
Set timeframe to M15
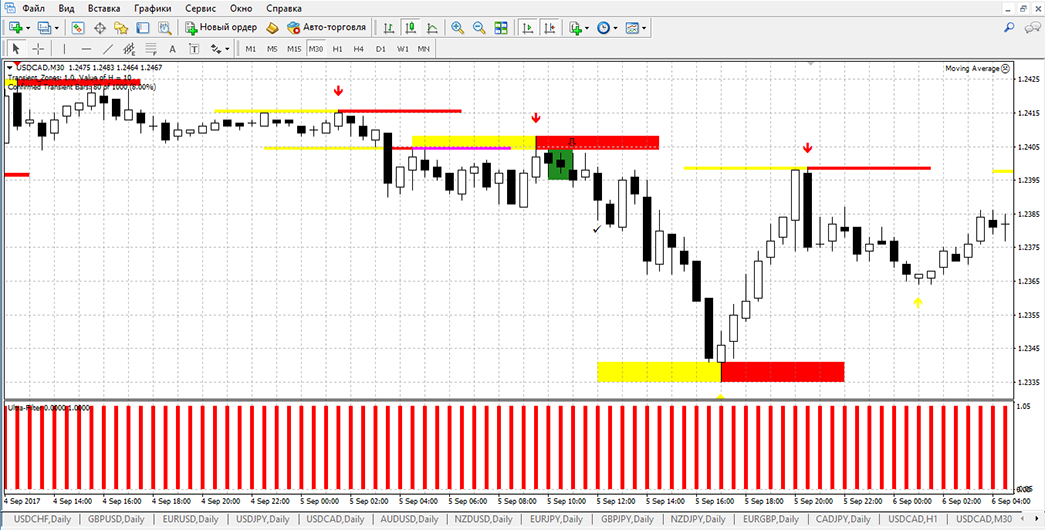click(294, 49)
